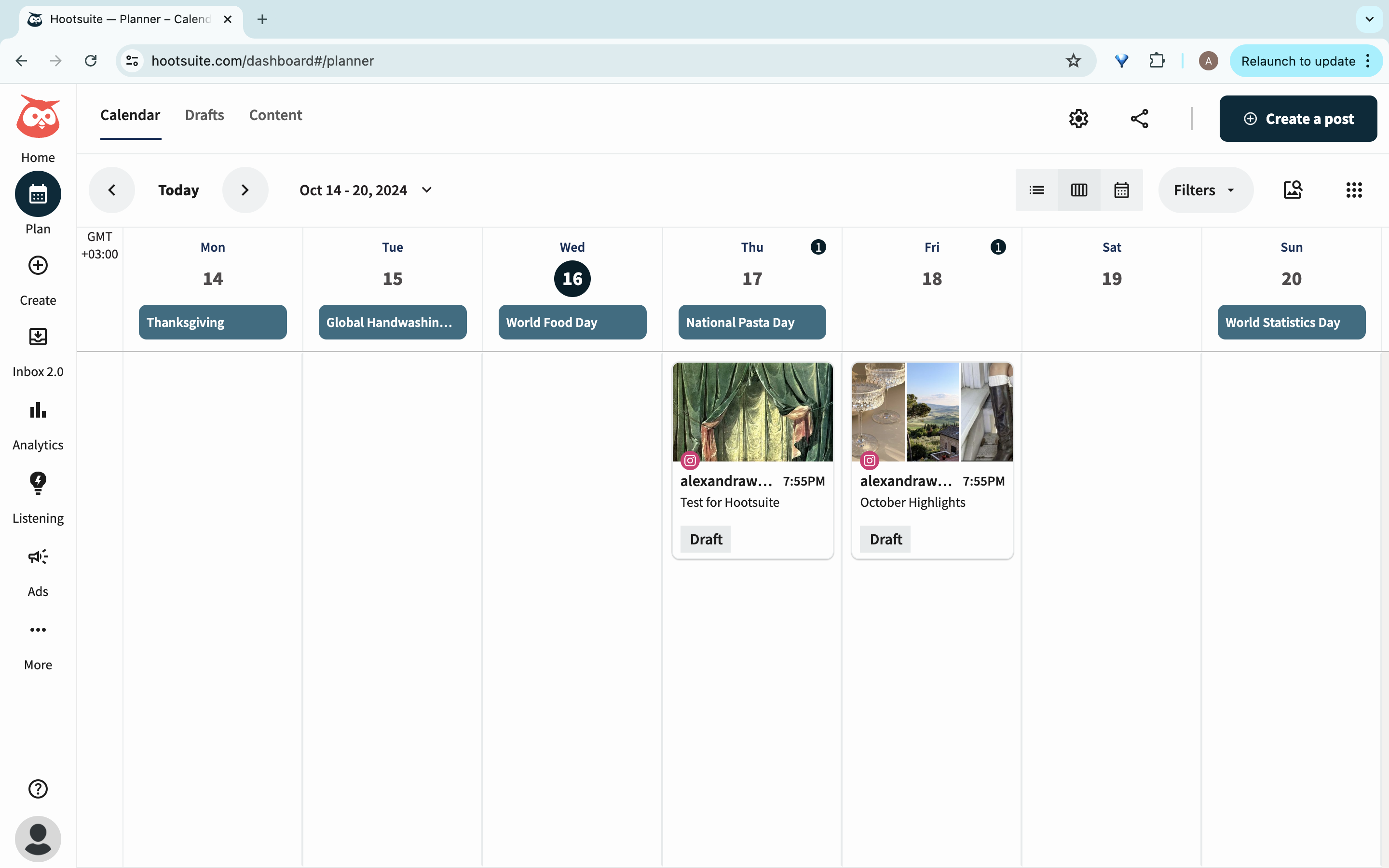Click the Draft label on Test for Hootsuite
The image size is (1389, 868).
706,539
